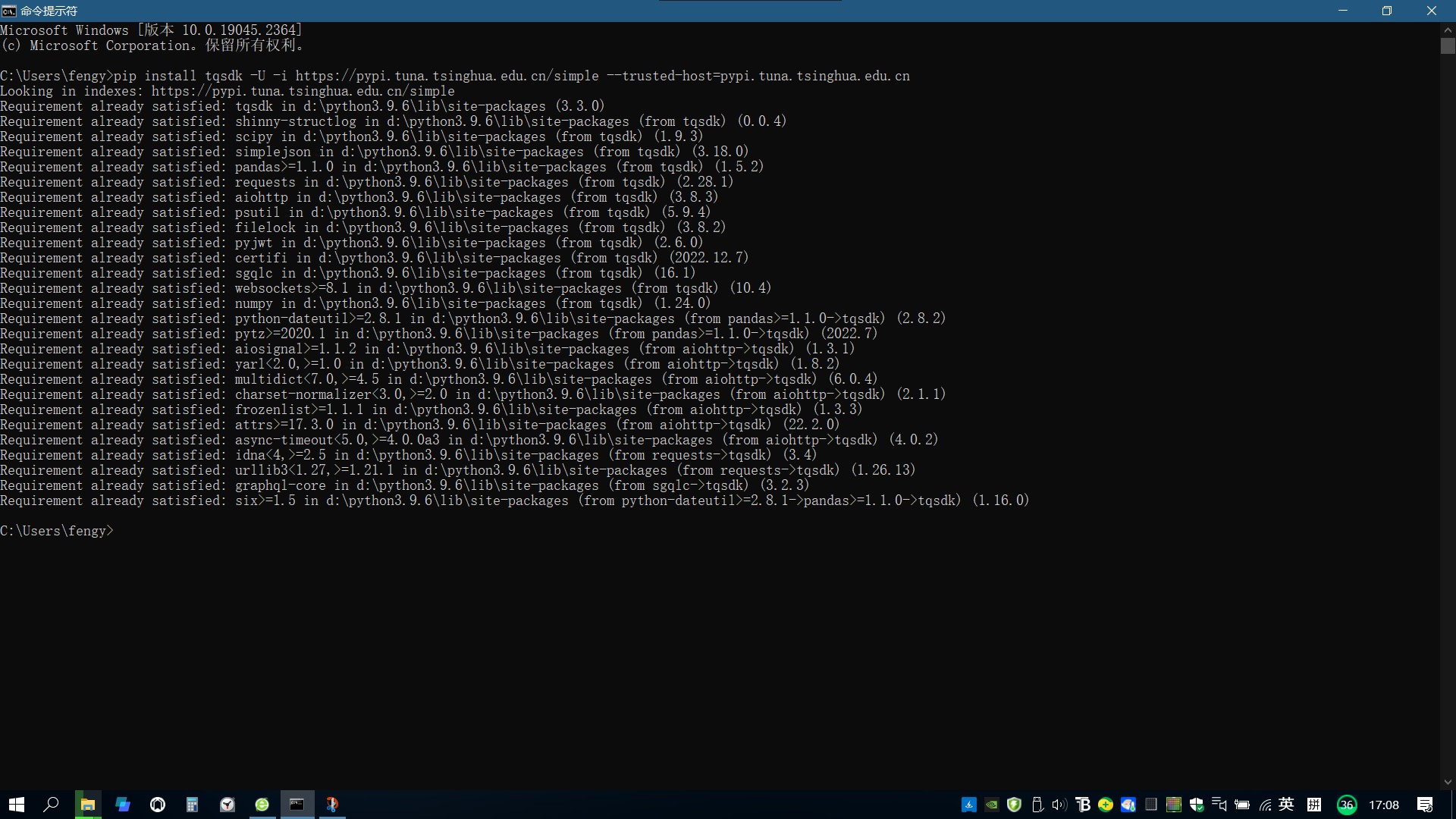
Task: Click the tqsdk (3.3.0) requirement line
Action: pos(303,106)
